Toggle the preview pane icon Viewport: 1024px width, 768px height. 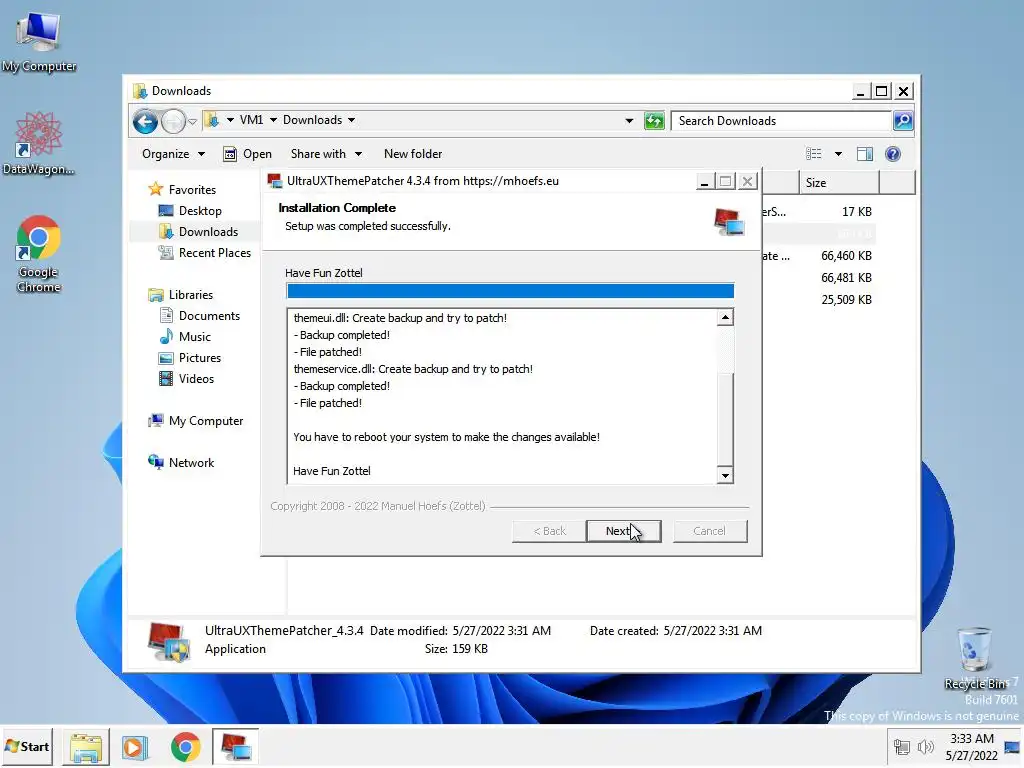click(865, 154)
